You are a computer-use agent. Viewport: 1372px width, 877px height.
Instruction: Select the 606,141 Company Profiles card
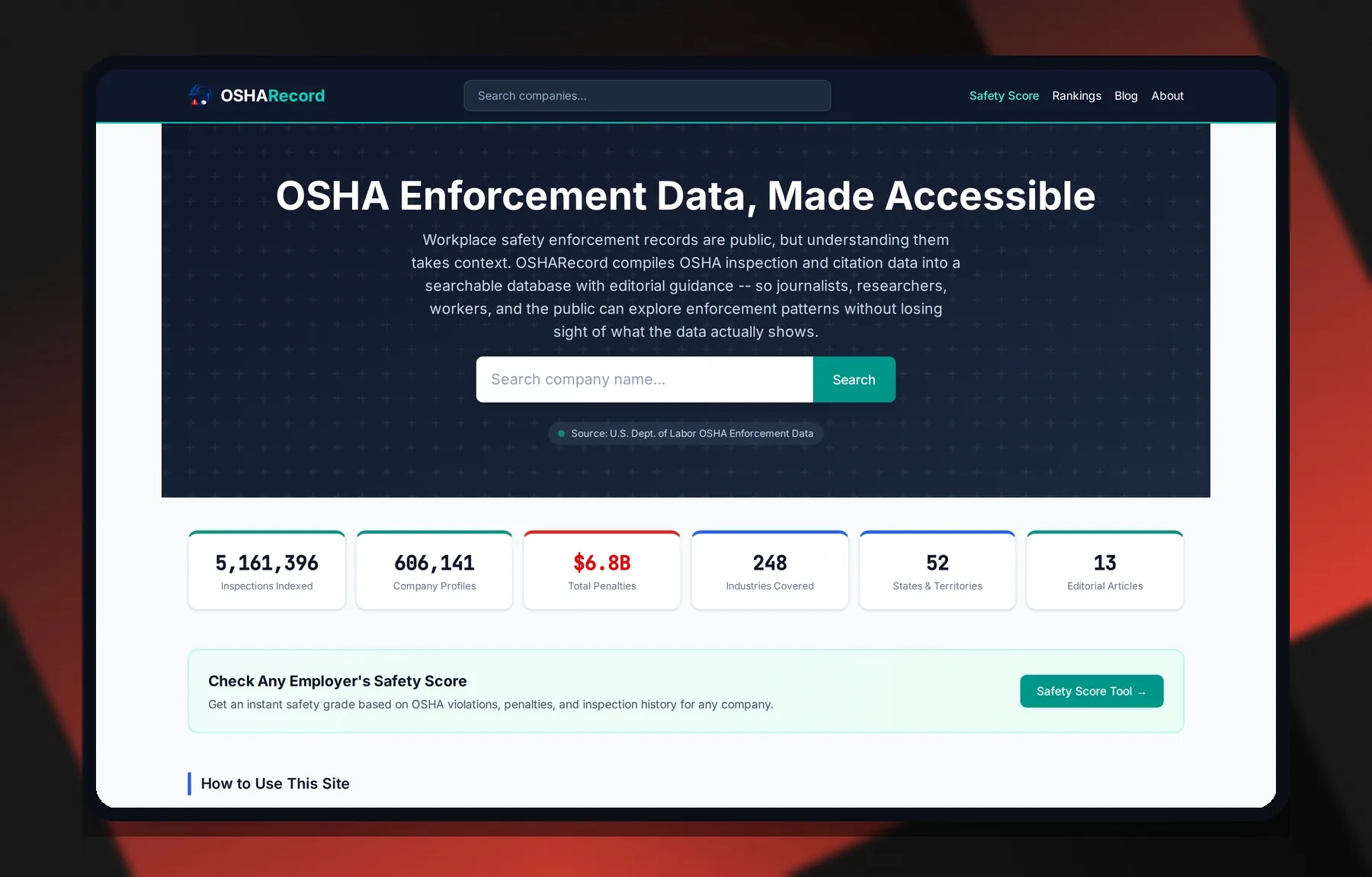point(434,570)
